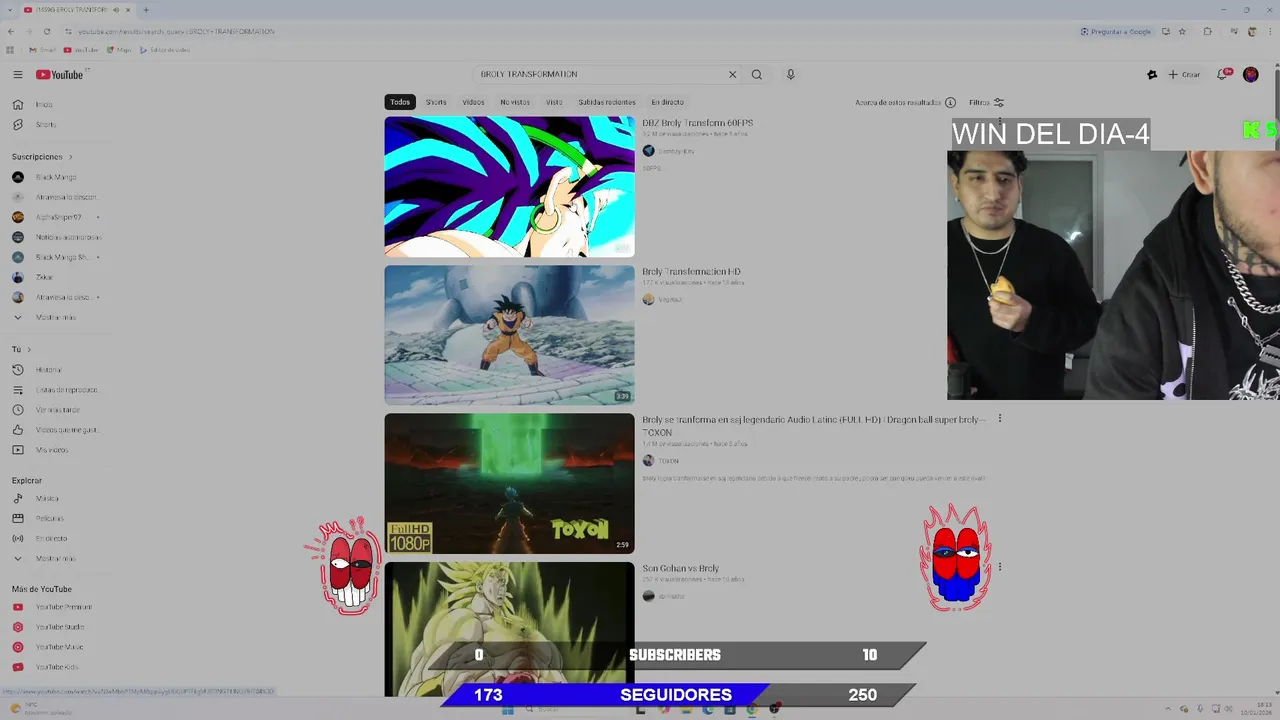This screenshot has height=720, width=1280.
Task: Click the Crear button
Action: (x=1184, y=74)
